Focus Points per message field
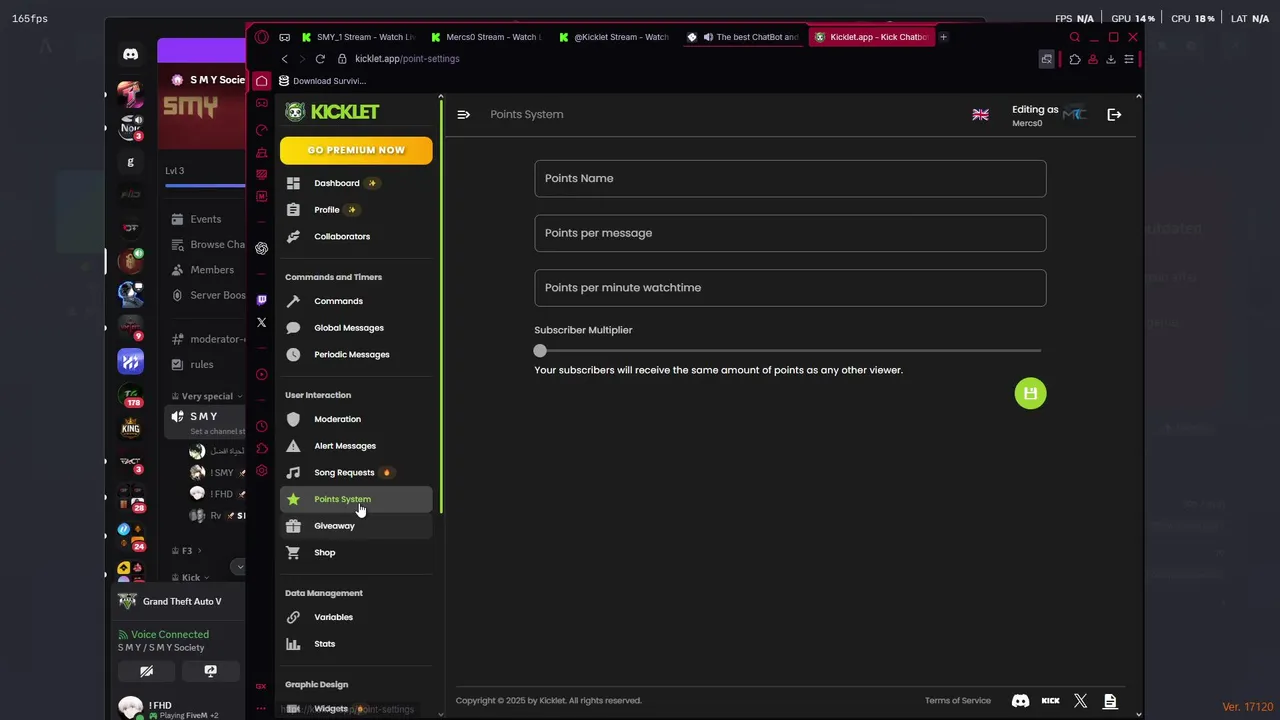This screenshot has height=720, width=1280. 790,233
